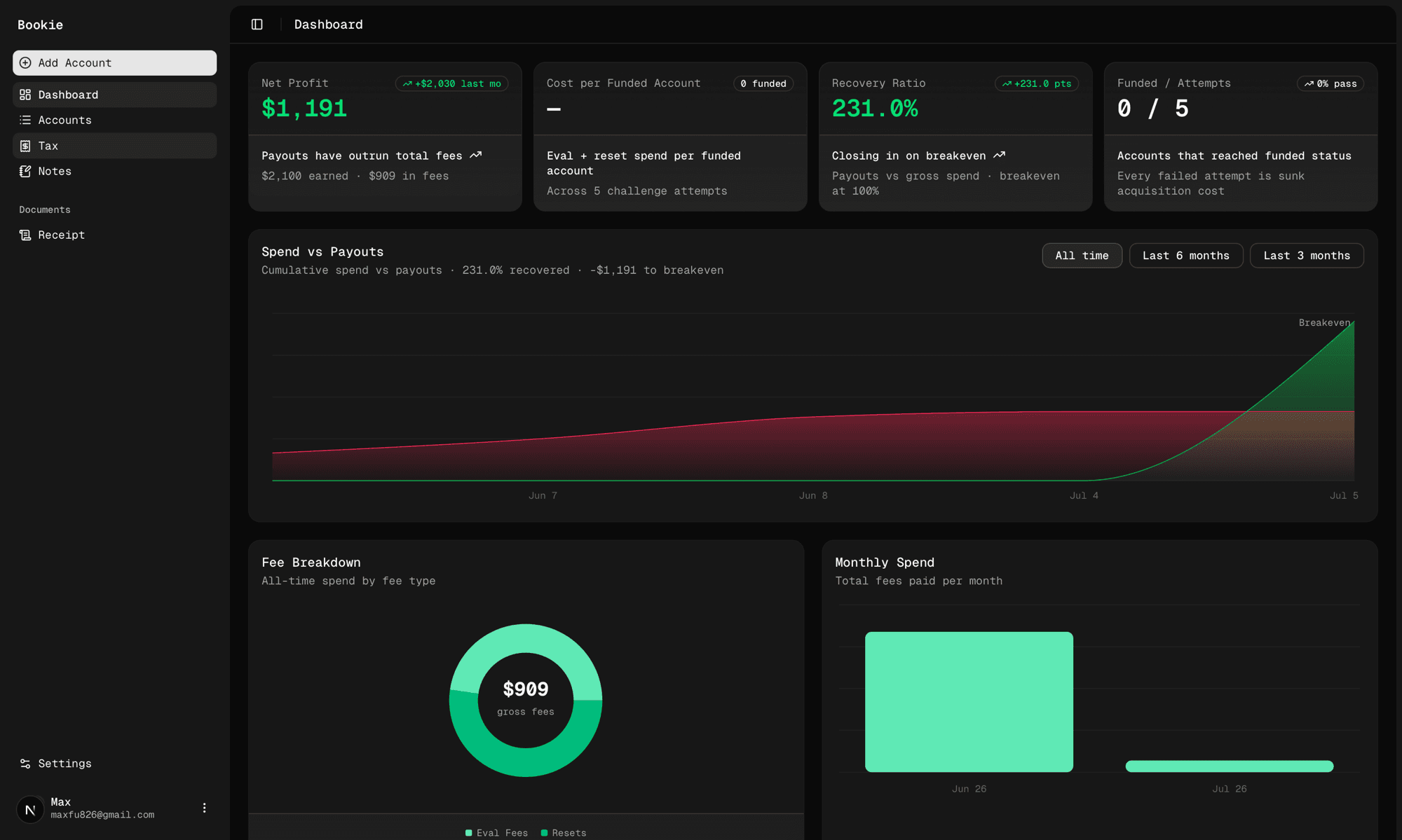Image resolution: width=1402 pixels, height=840 pixels.
Task: Click the Bookie app title
Action: point(41,25)
